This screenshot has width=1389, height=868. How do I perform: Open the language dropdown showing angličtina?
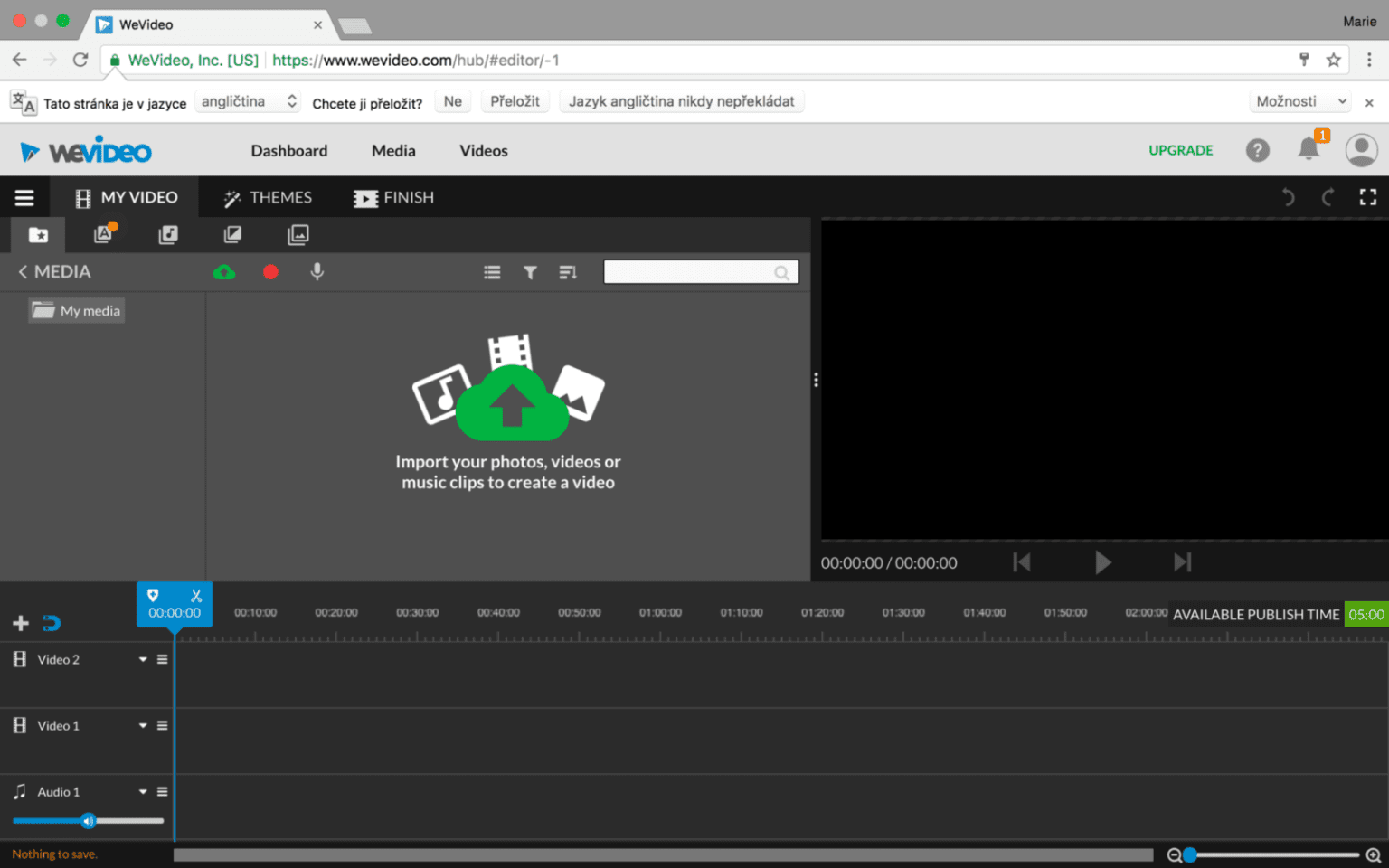(248, 100)
